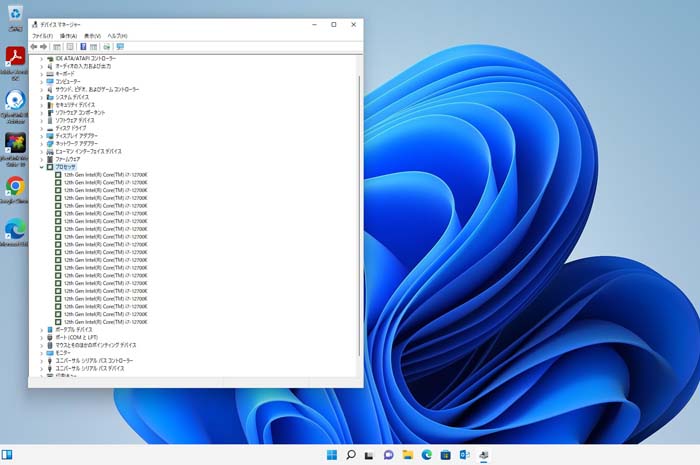Open the ヘルプ(H) menu

[117, 36]
